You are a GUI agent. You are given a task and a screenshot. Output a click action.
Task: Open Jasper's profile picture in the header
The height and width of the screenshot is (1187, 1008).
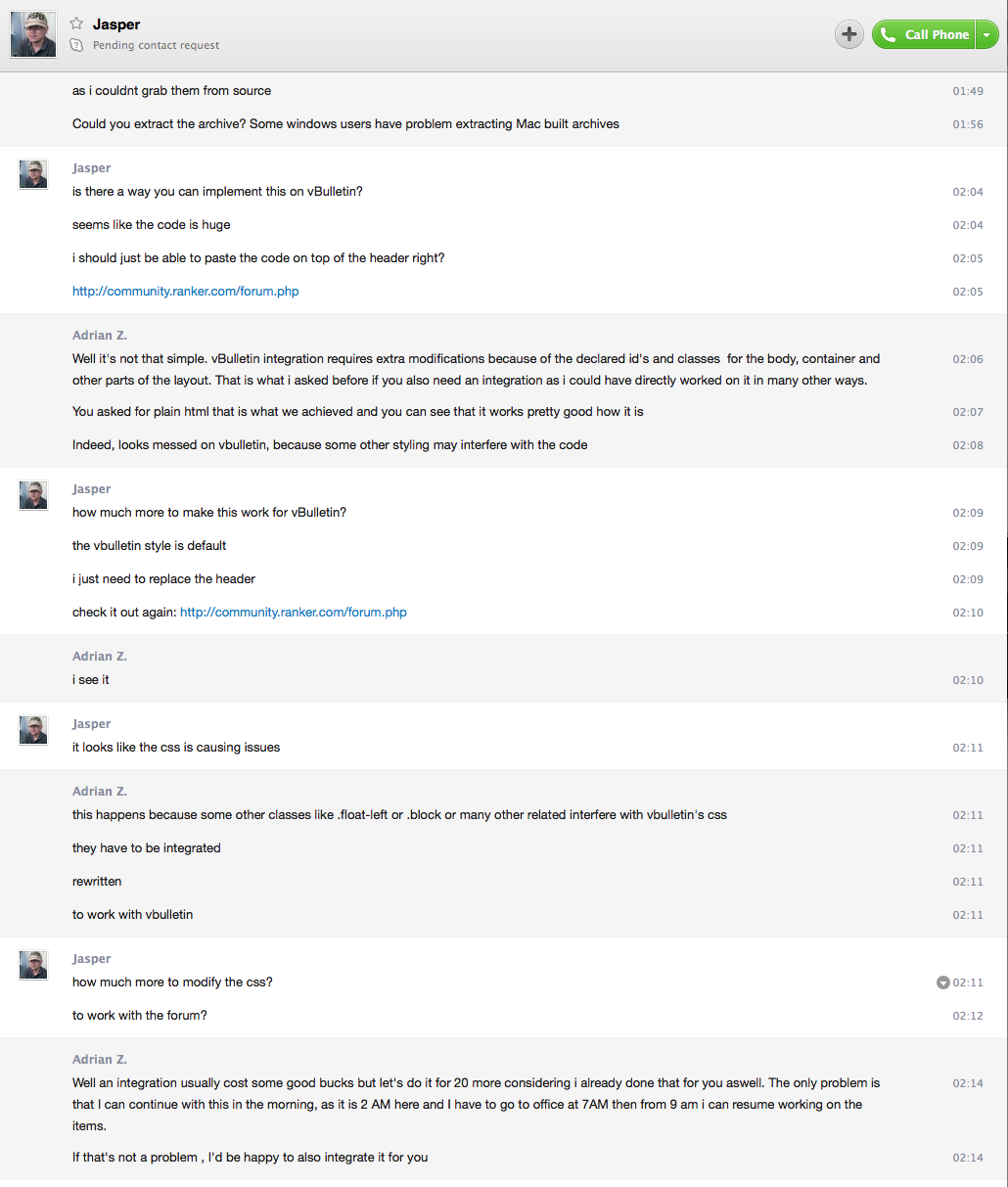pyautogui.click(x=33, y=34)
